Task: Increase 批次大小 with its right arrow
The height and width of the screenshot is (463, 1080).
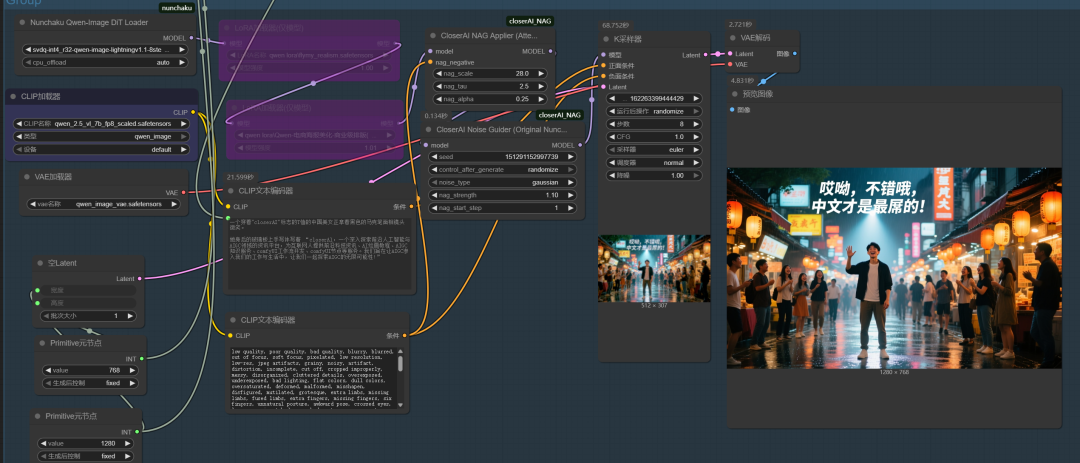Action: pyautogui.click(x=130, y=316)
